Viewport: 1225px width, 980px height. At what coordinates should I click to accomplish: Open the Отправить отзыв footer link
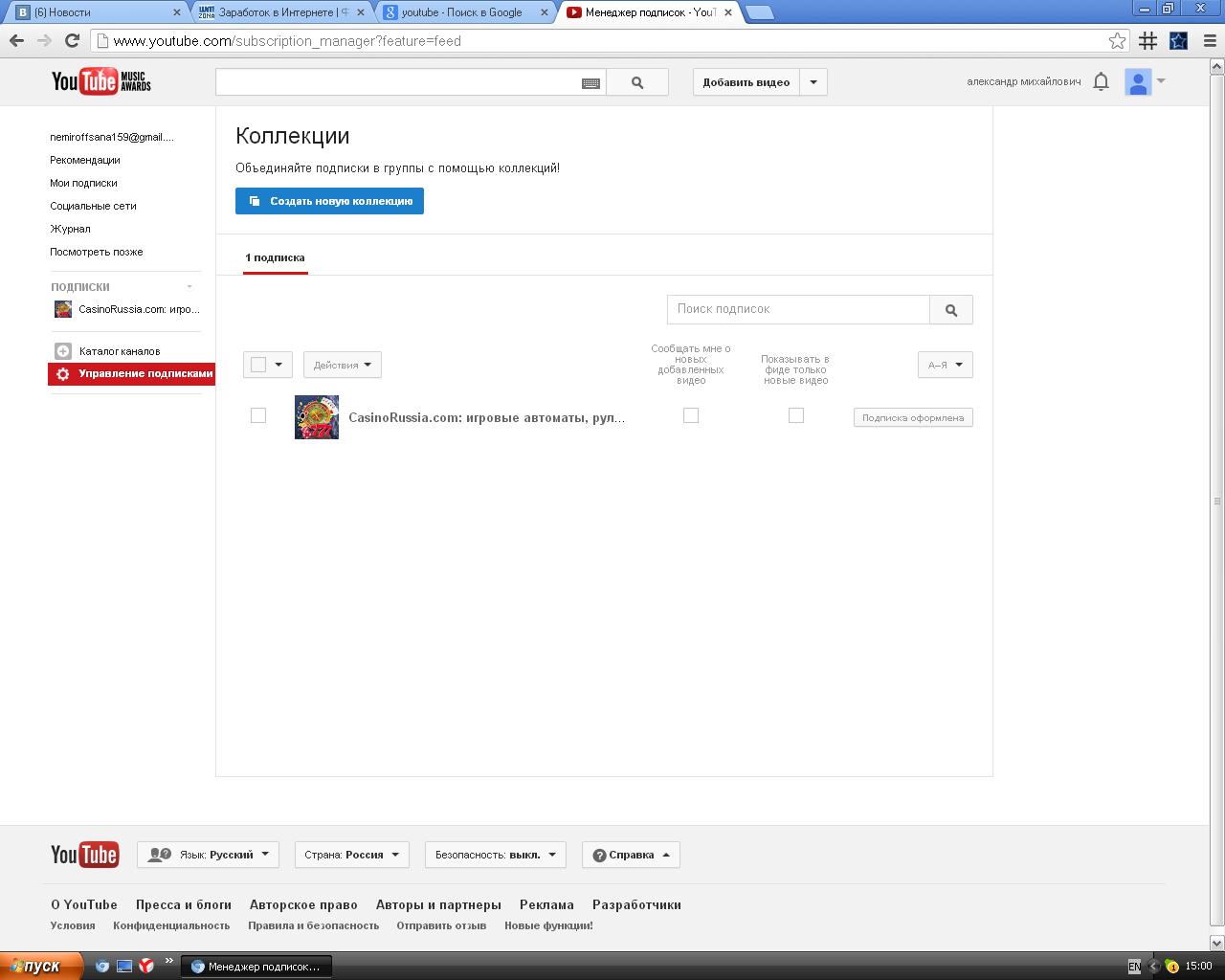pyautogui.click(x=441, y=925)
